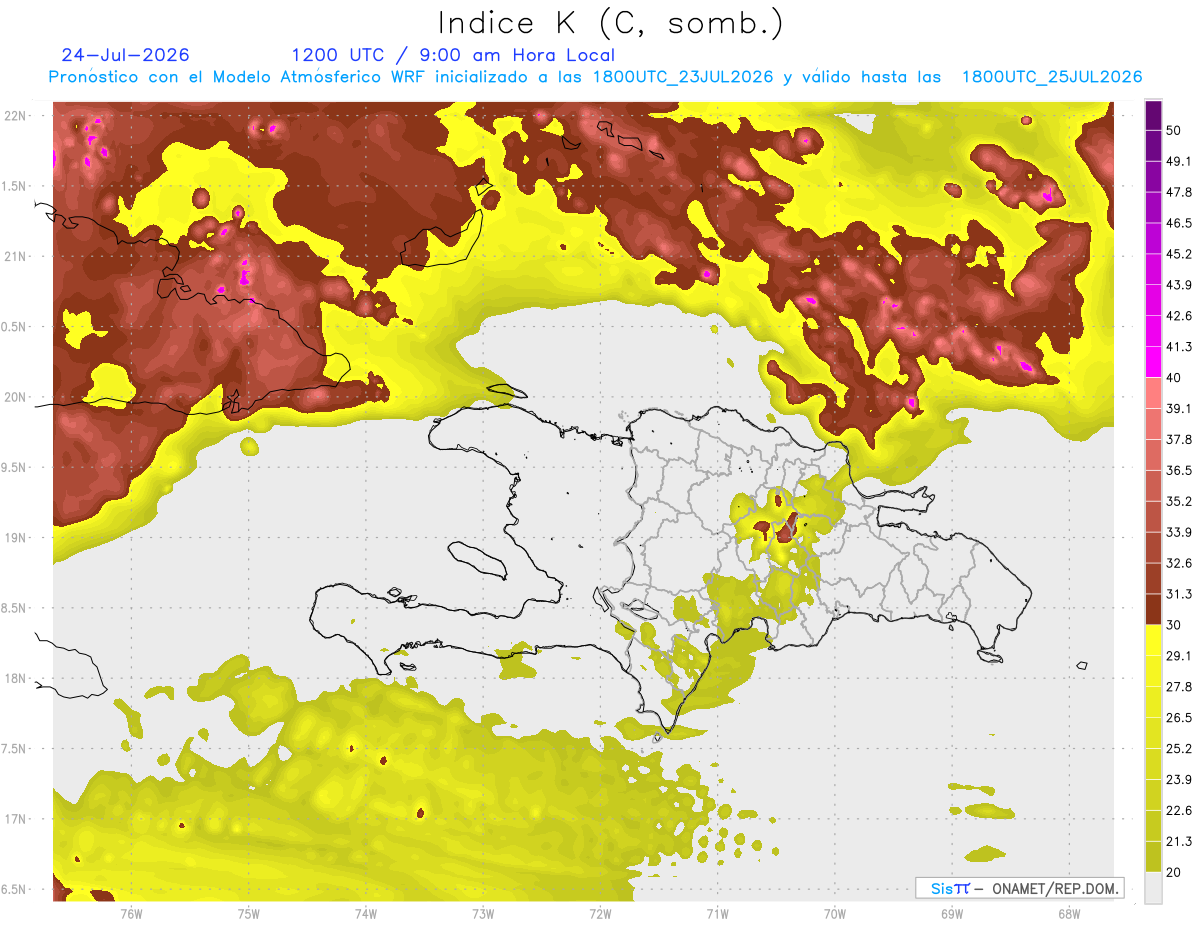Click the '73W' longitude axis label
Screen dimensions: 1200x927
click(483, 914)
